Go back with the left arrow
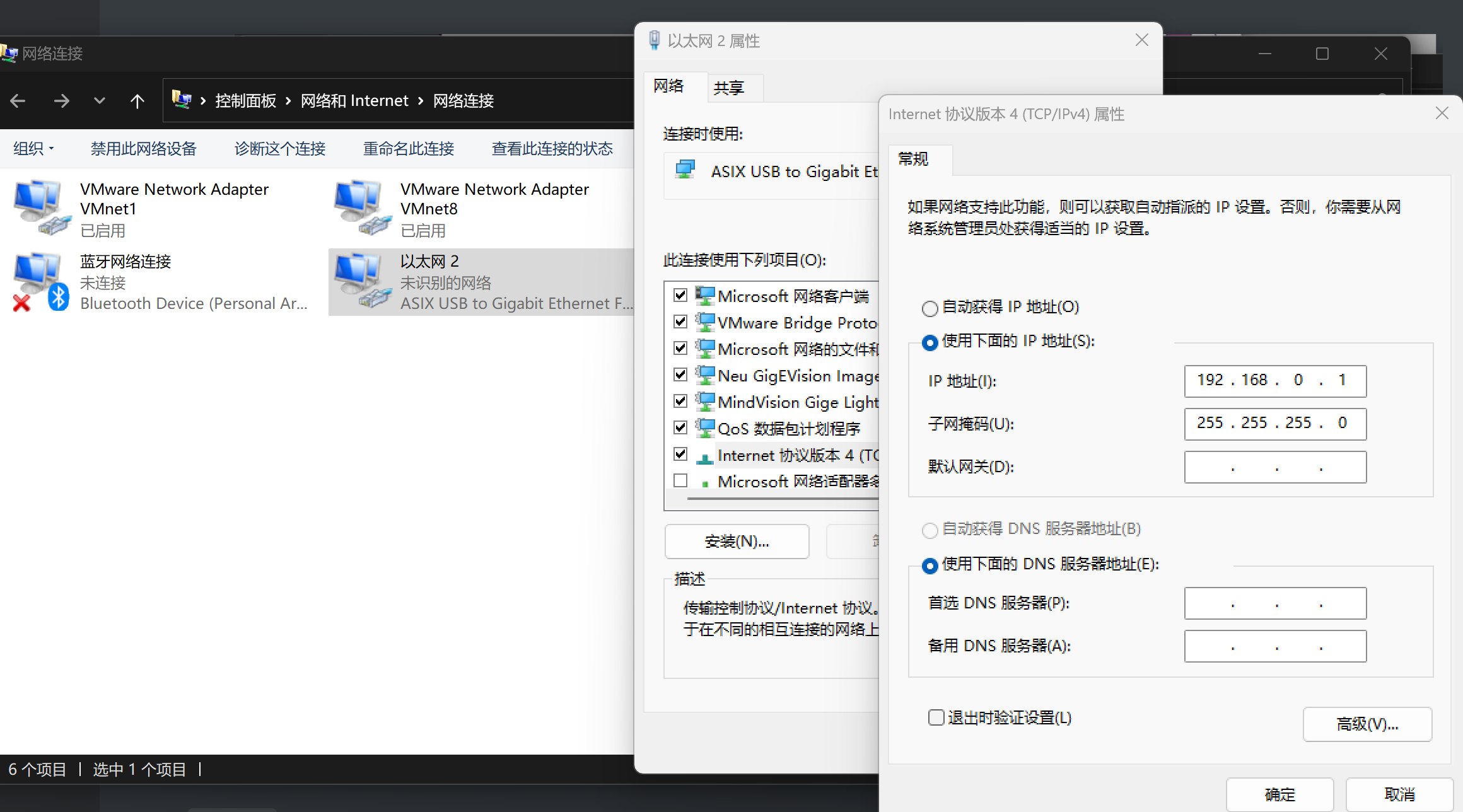Screen dimensions: 1463x812 point(18,101)
